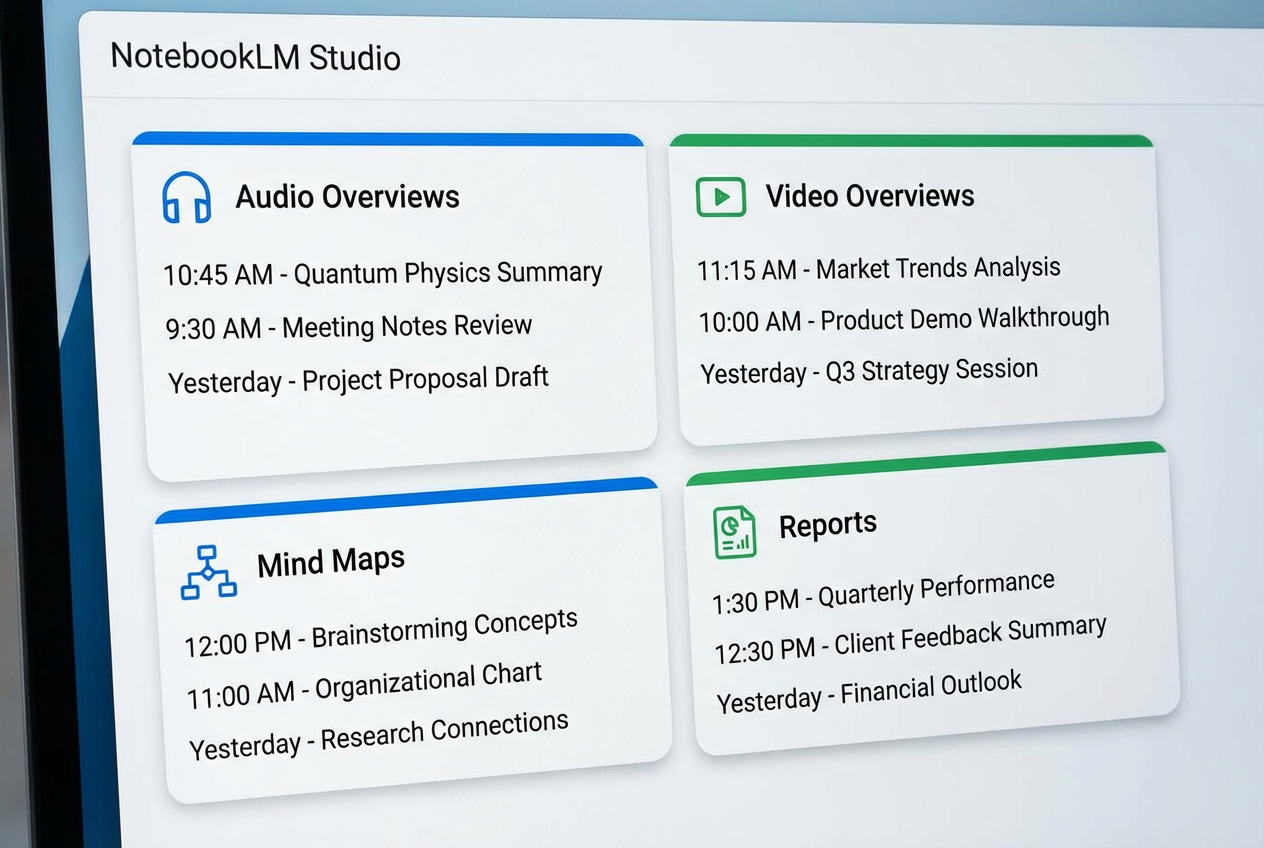Click the NotebookLM Studio header

(x=255, y=58)
